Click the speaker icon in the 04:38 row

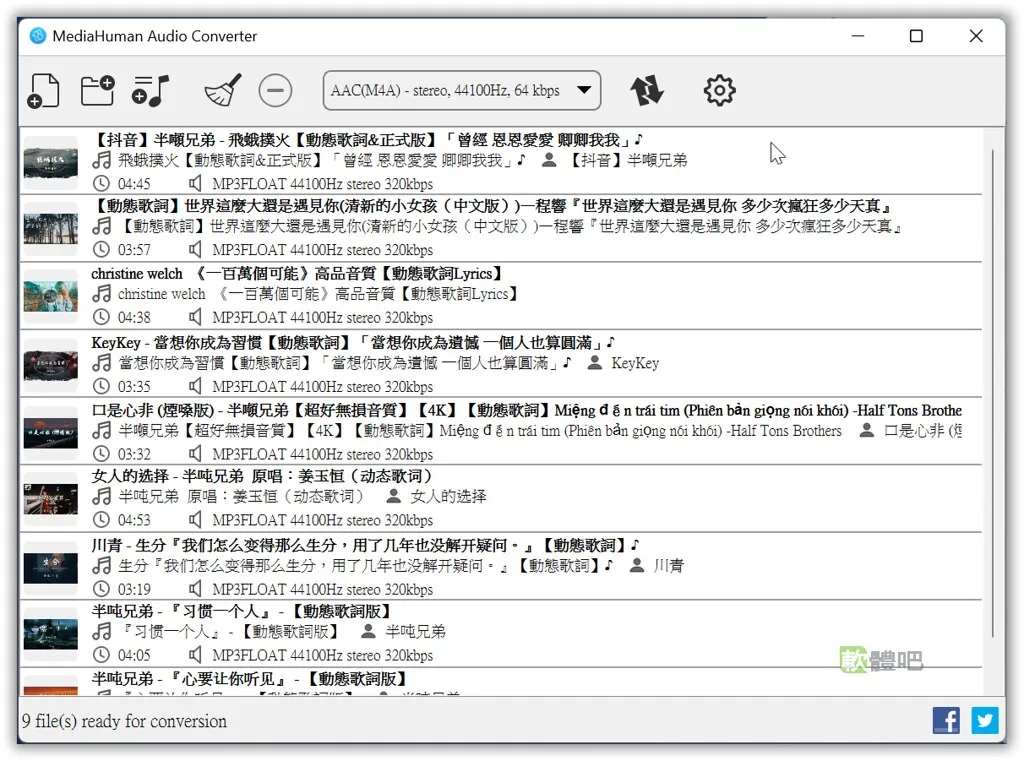(195, 317)
